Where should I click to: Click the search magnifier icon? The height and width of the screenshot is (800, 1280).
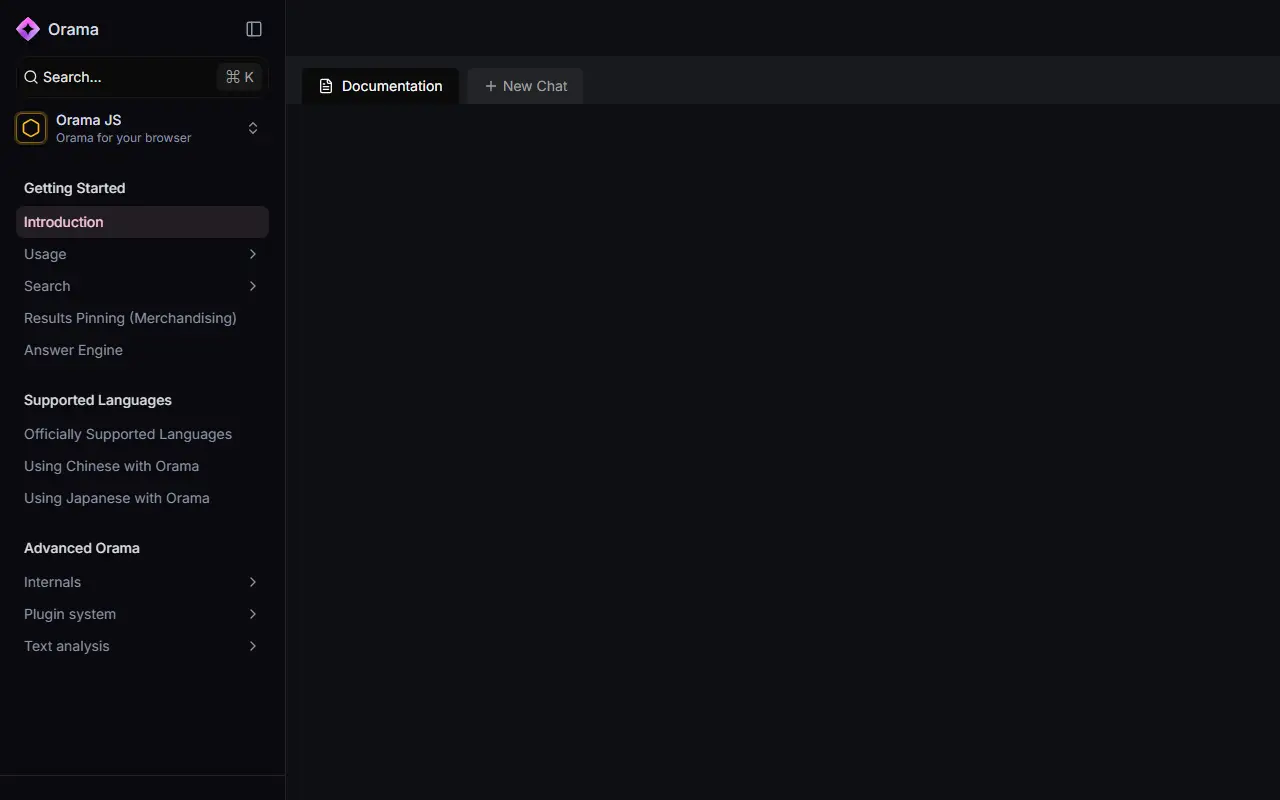31,77
